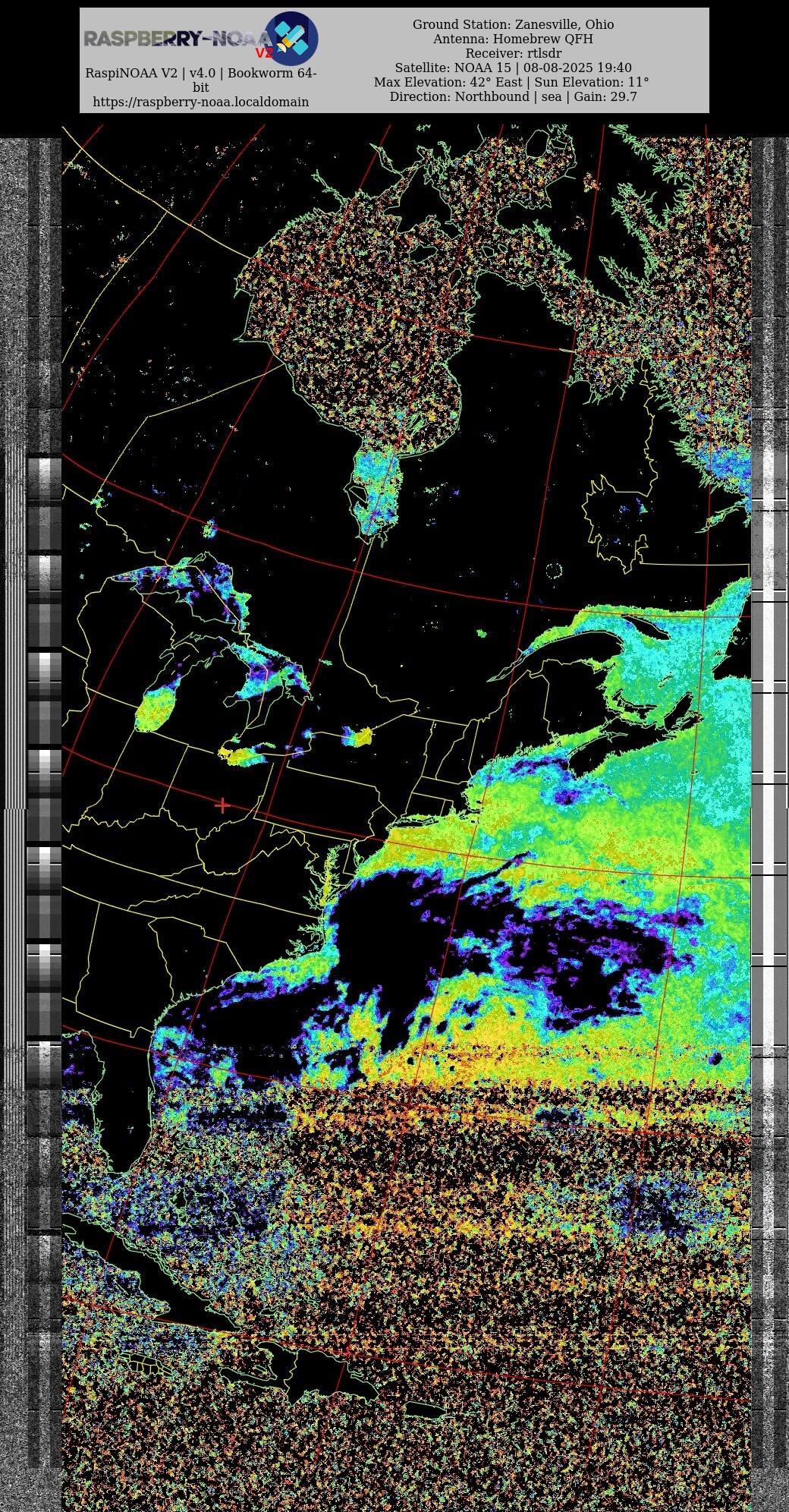Click the red V2 badge on logo

[263, 53]
